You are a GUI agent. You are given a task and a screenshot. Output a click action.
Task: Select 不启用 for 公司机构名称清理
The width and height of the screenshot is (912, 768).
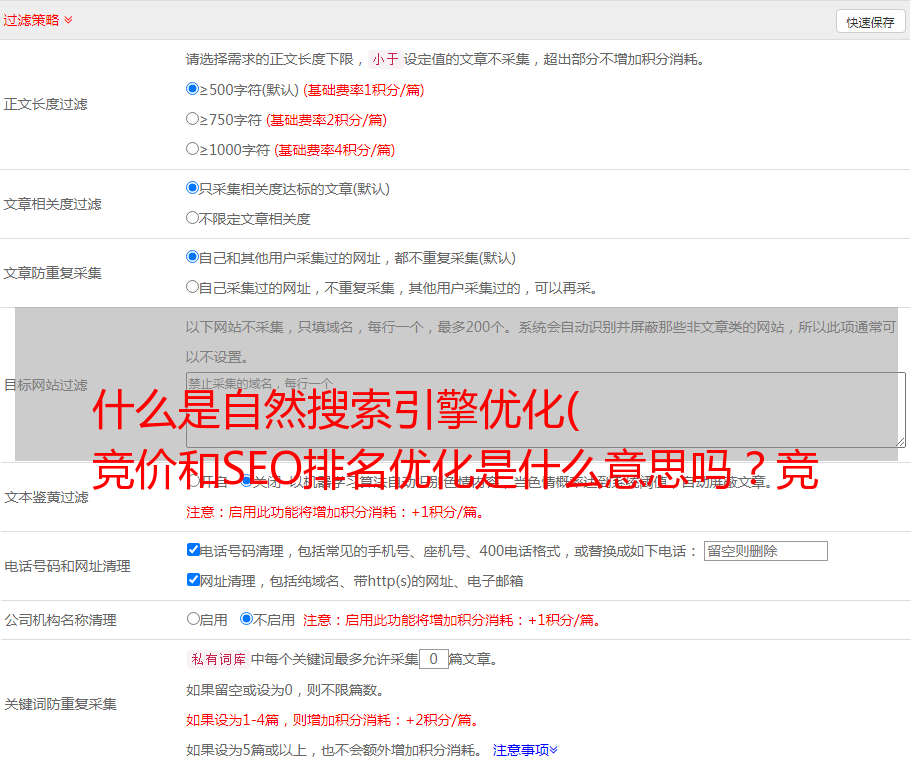[x=246, y=619]
